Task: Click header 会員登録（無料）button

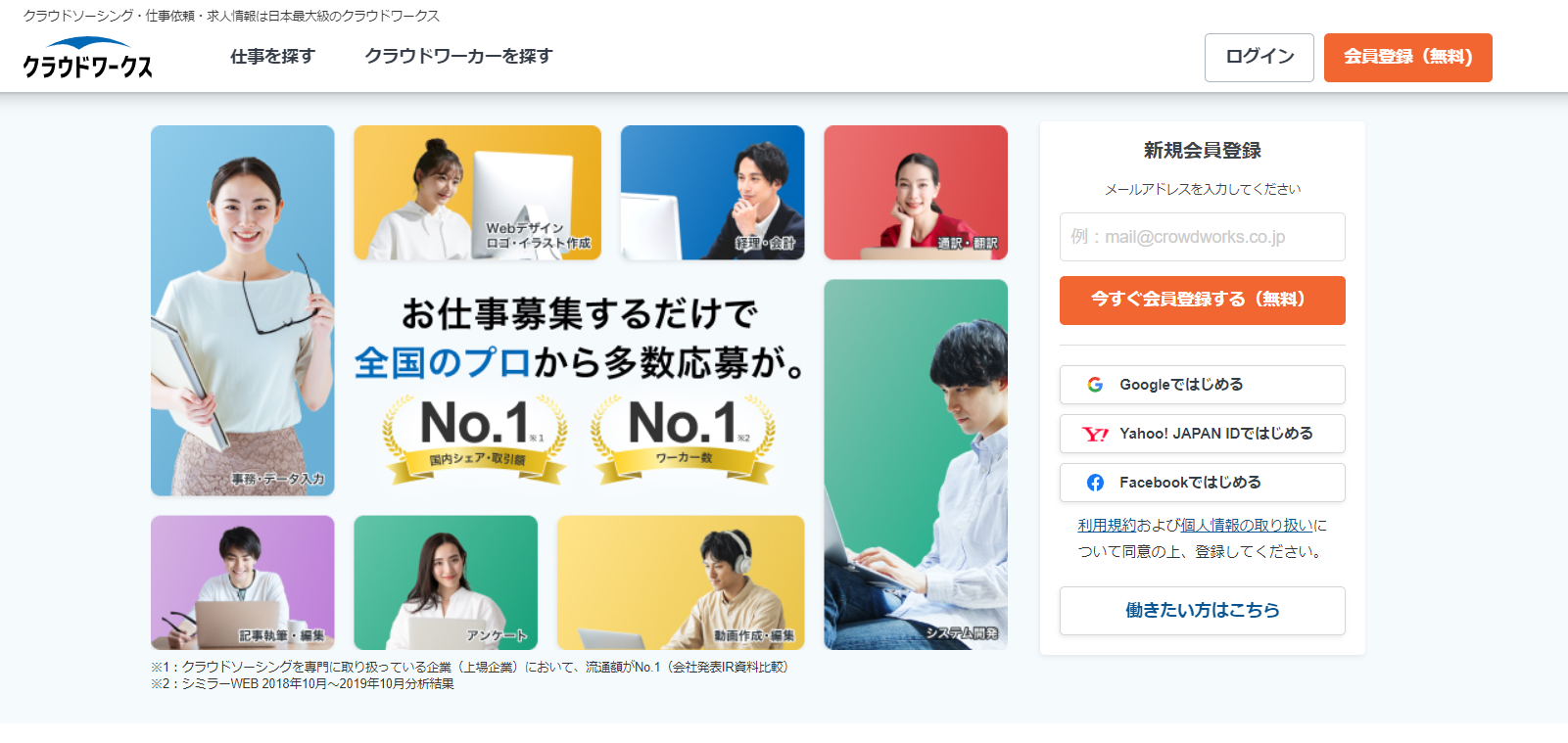Action: point(1408,58)
